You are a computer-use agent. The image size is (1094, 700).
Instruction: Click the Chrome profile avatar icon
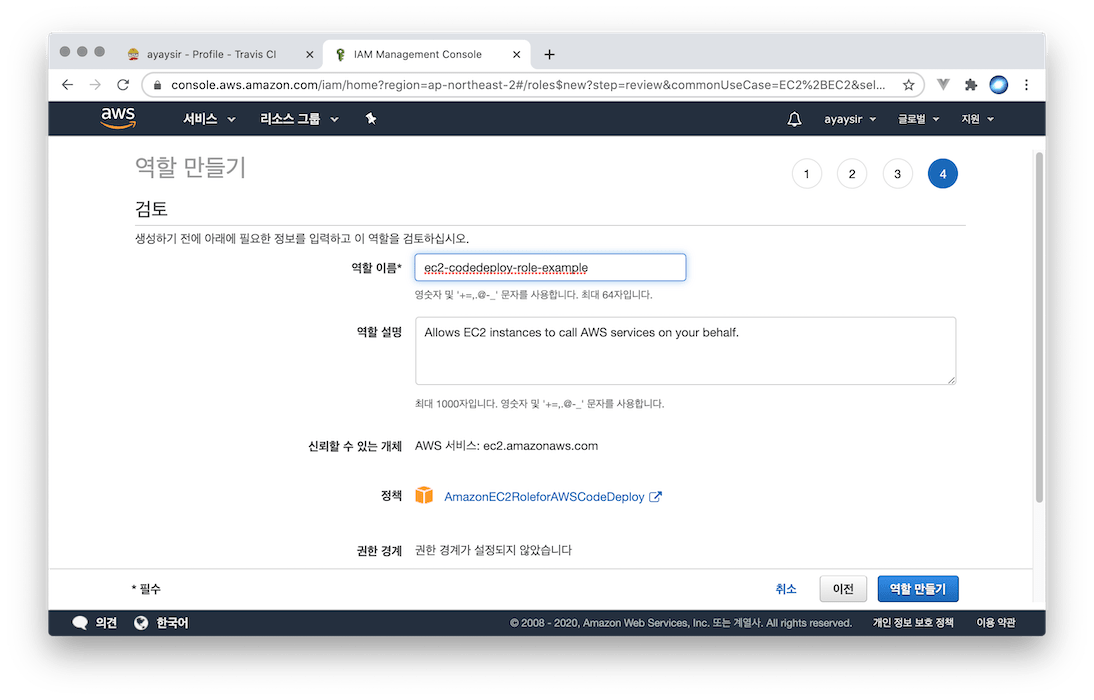tap(998, 85)
